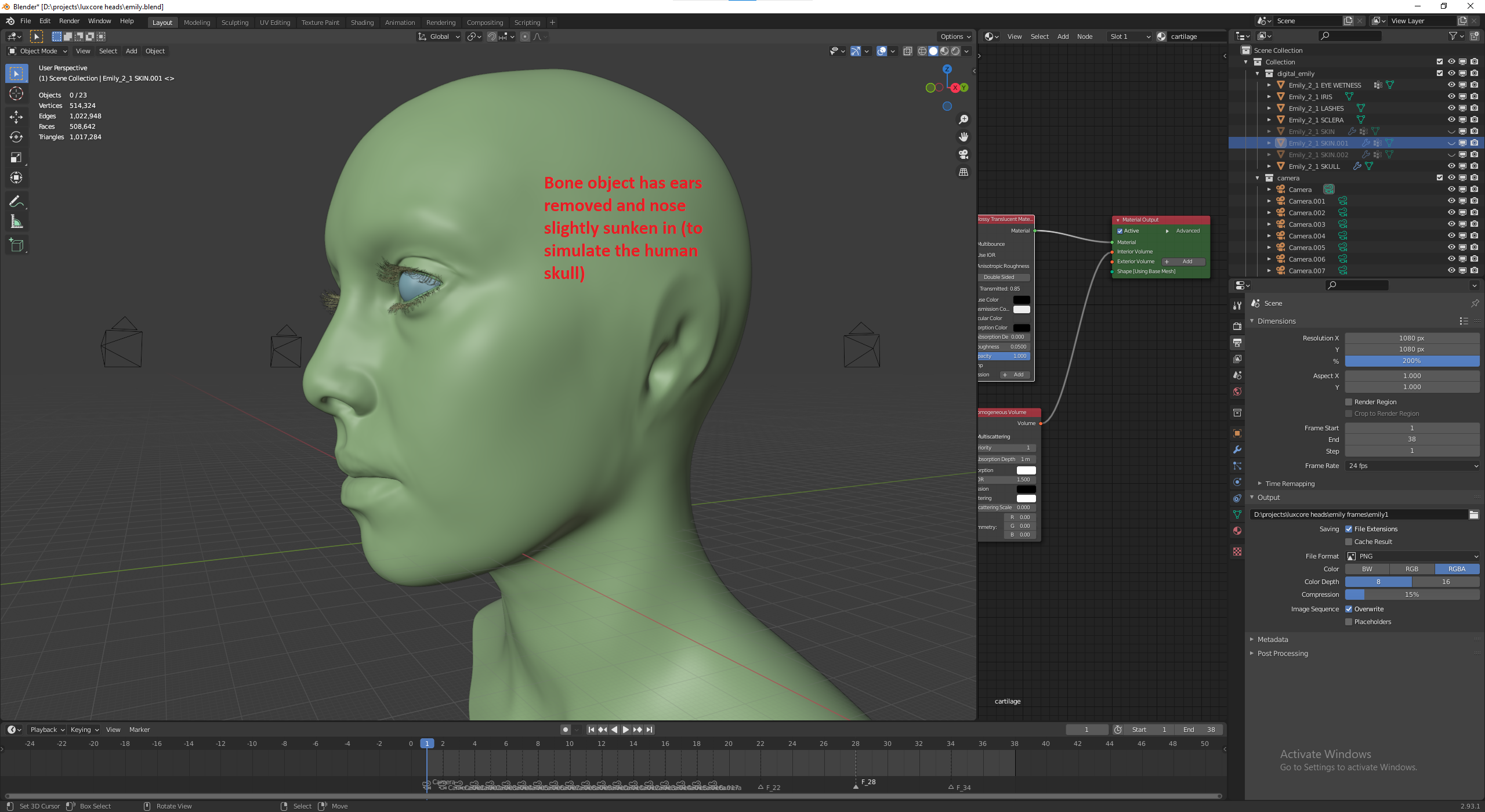The height and width of the screenshot is (812, 1485).
Task: Expand the Metadata panel
Action: click(1273, 639)
